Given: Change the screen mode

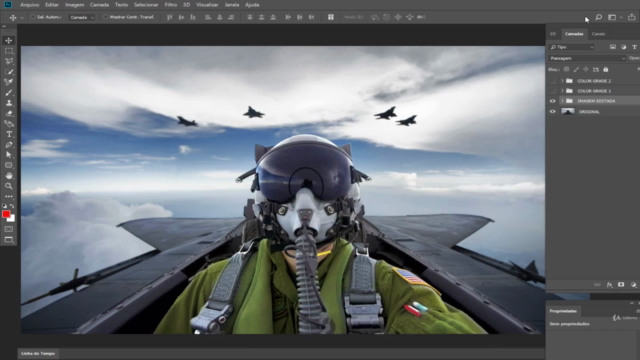Looking at the screenshot, I should pyautogui.click(x=9, y=240).
